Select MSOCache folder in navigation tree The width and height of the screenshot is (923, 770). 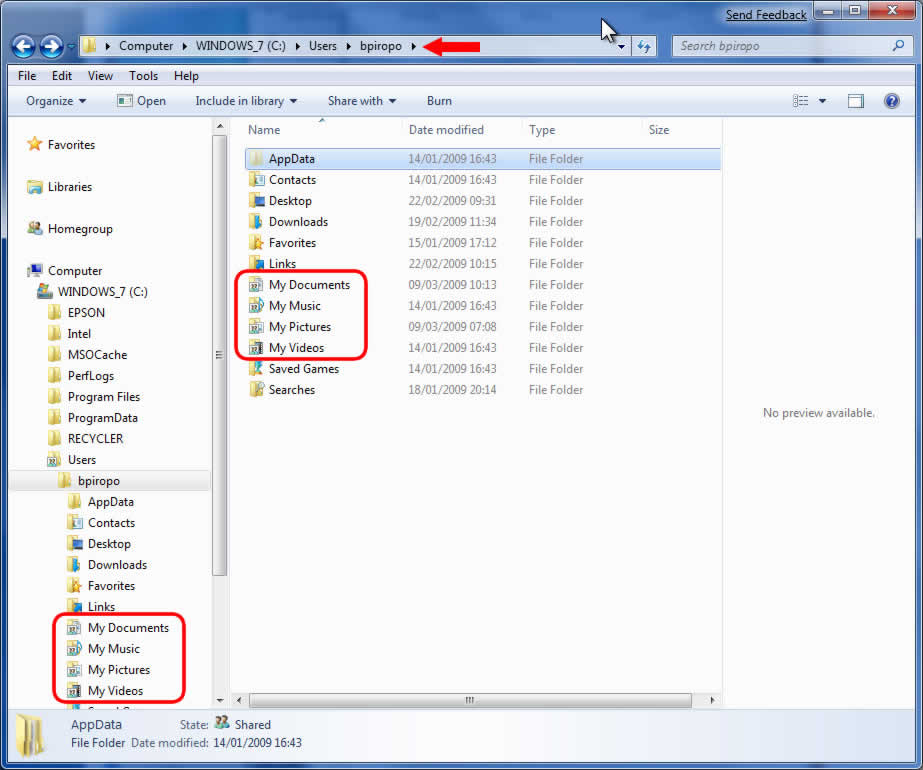[x=97, y=354]
